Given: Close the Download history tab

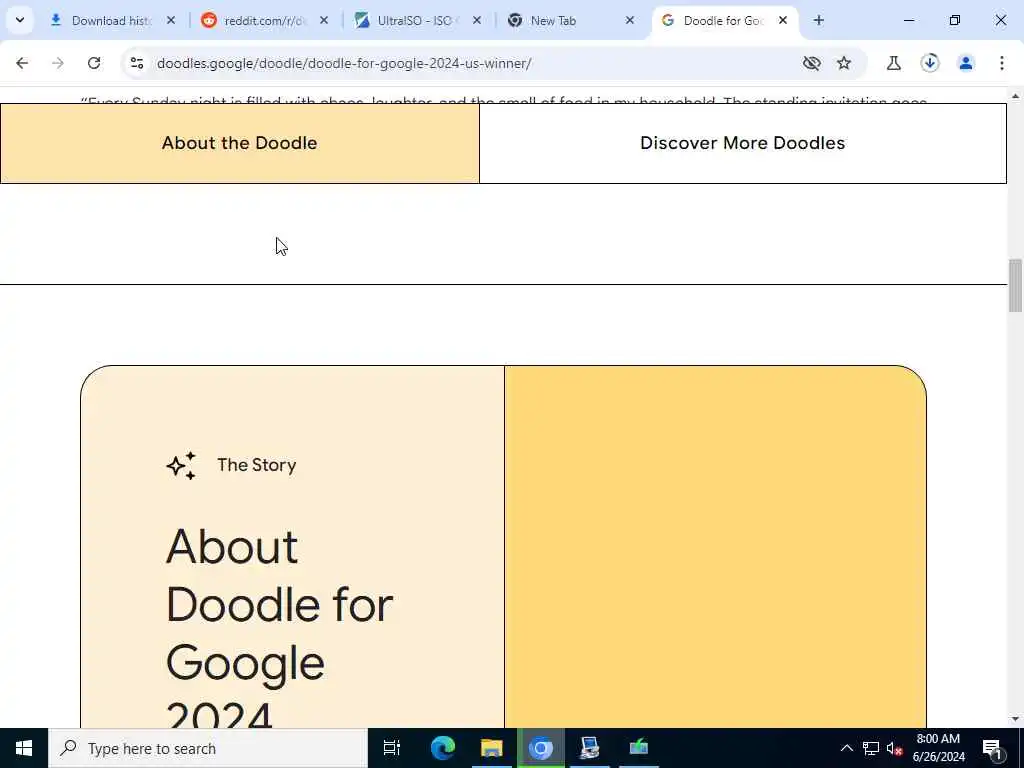Looking at the screenshot, I should coord(170,20).
